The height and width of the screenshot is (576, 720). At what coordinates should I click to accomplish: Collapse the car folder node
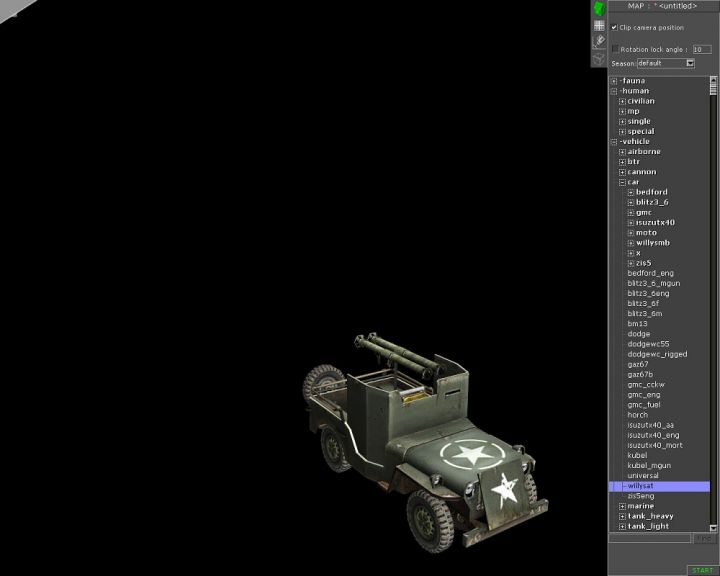click(x=622, y=182)
